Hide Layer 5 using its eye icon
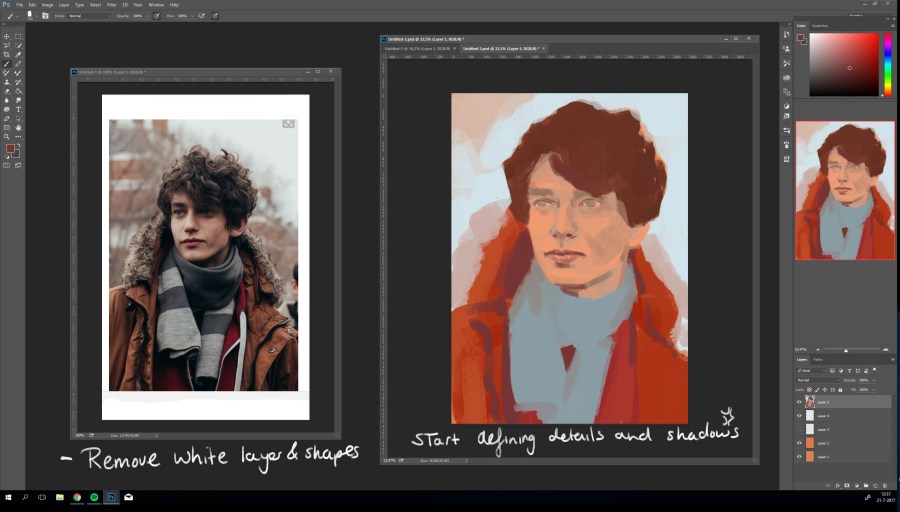 point(799,402)
